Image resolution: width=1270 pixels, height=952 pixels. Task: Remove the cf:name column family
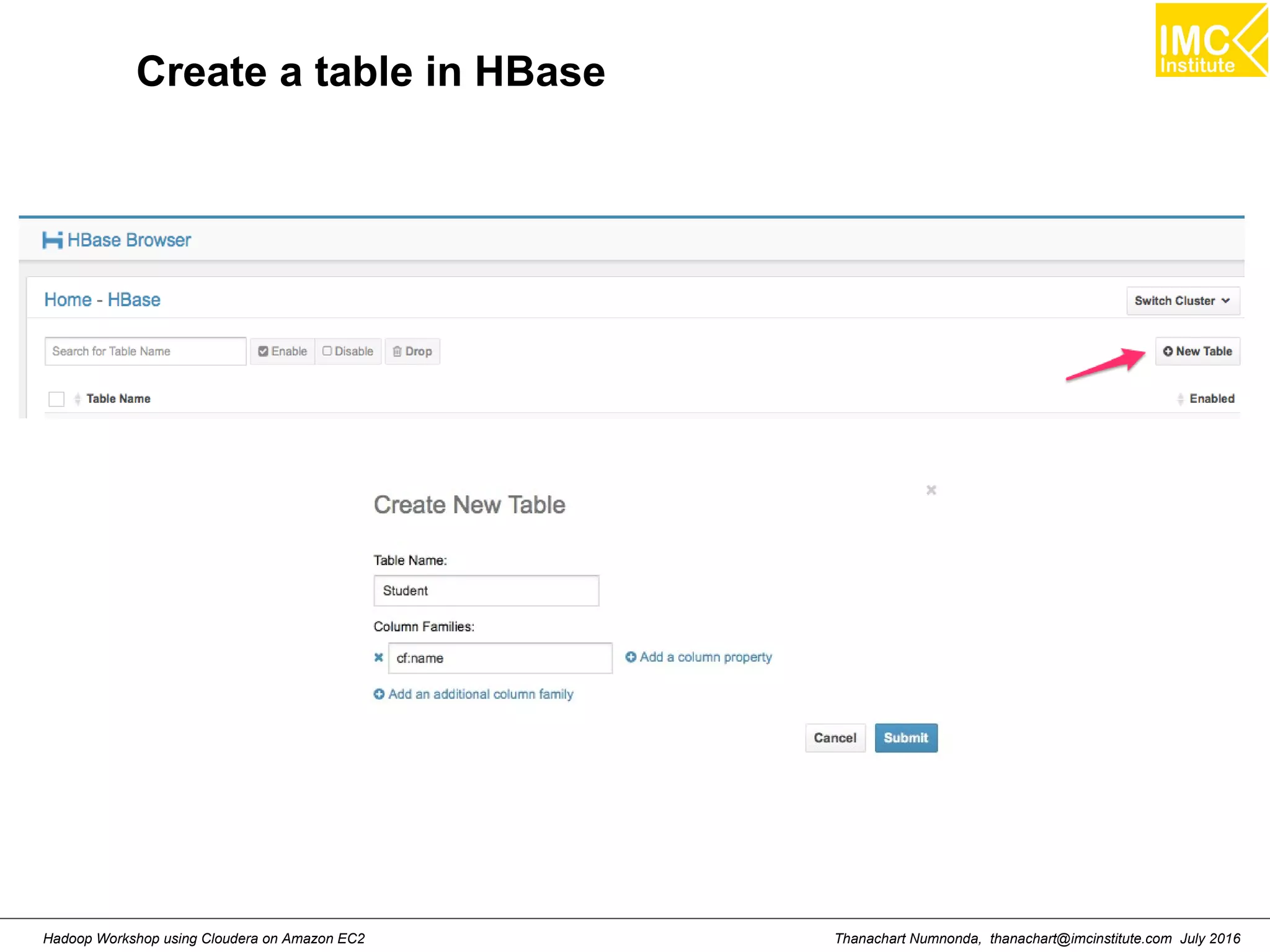tap(378, 658)
